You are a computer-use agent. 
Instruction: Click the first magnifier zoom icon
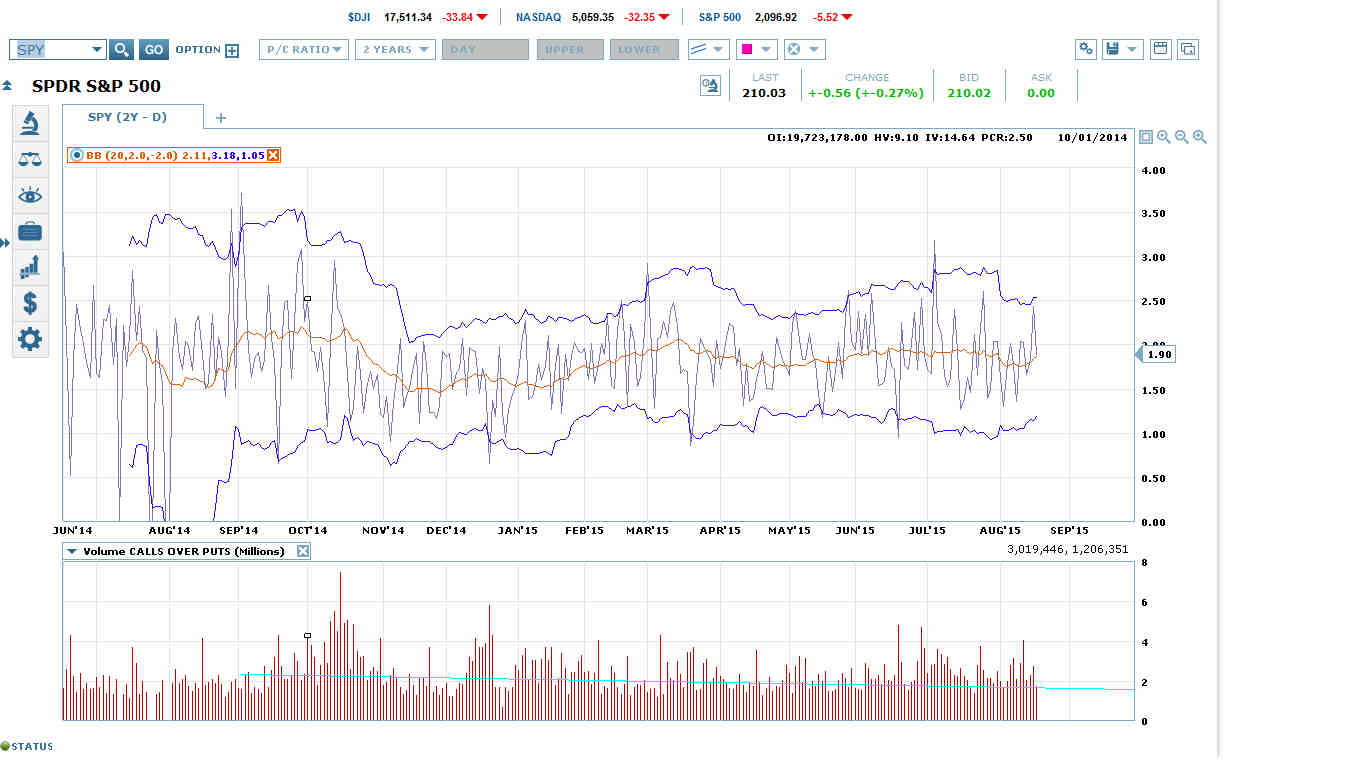[x=1164, y=137]
